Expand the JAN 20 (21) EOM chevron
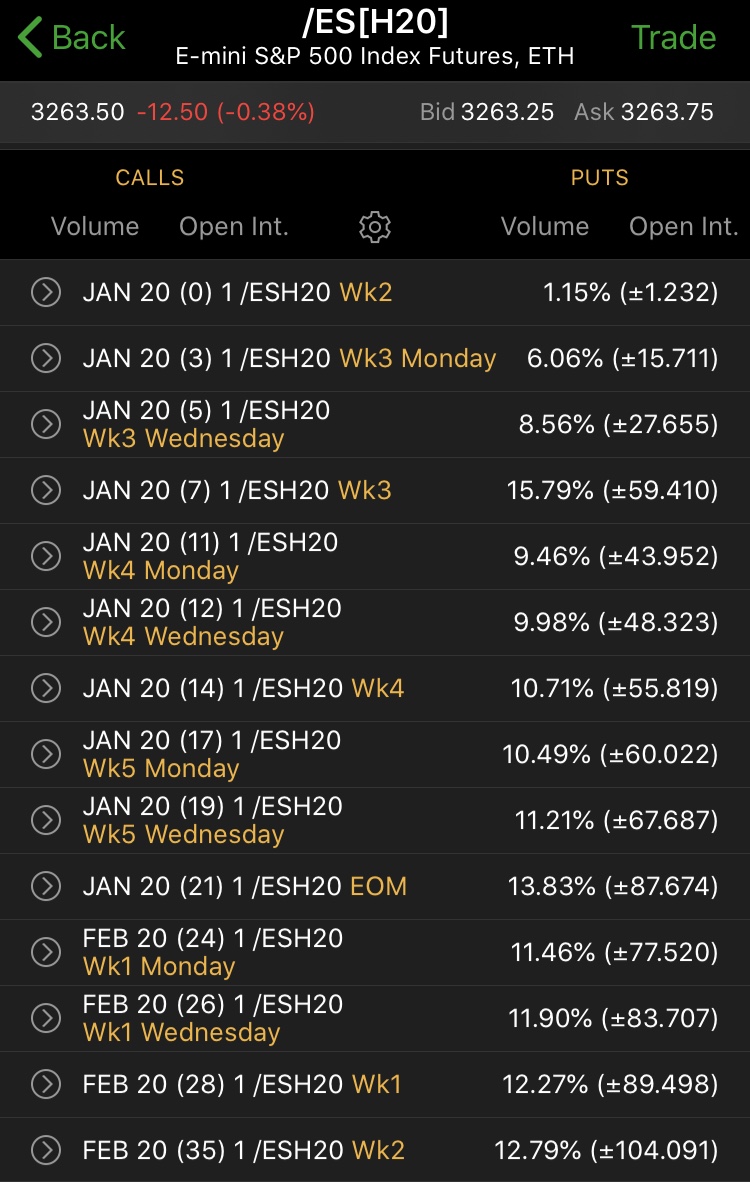The image size is (750, 1182). click(46, 886)
